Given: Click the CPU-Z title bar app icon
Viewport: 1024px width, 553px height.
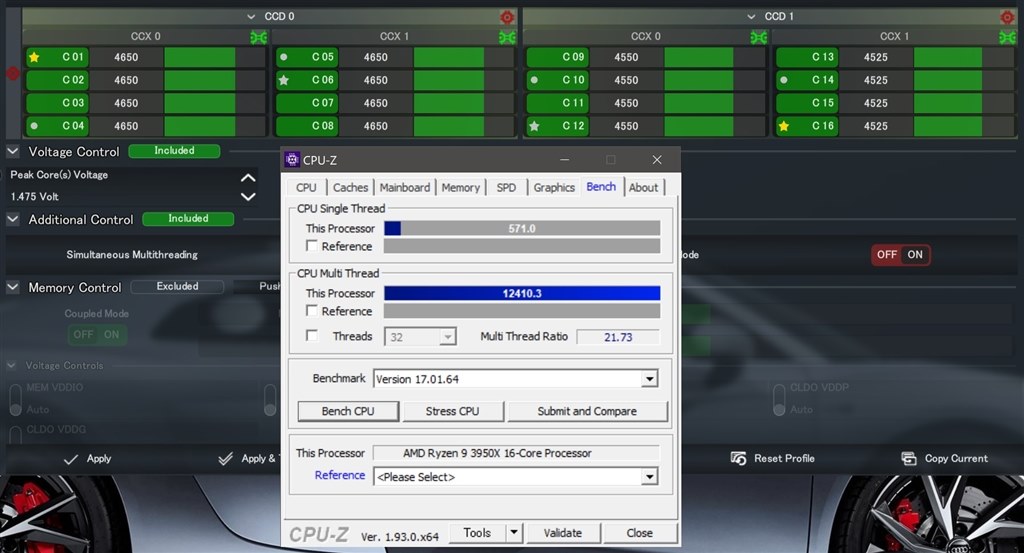Looking at the screenshot, I should point(292,160).
